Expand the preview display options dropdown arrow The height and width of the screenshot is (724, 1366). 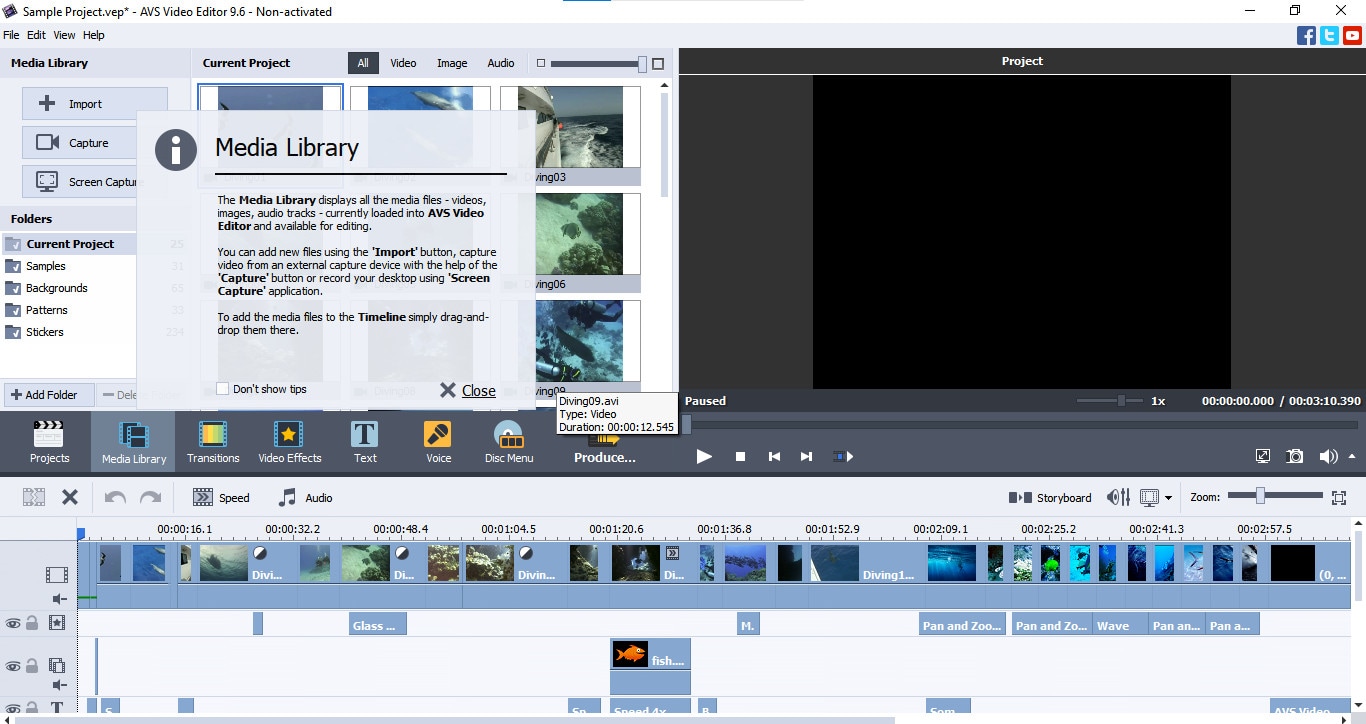click(1168, 498)
